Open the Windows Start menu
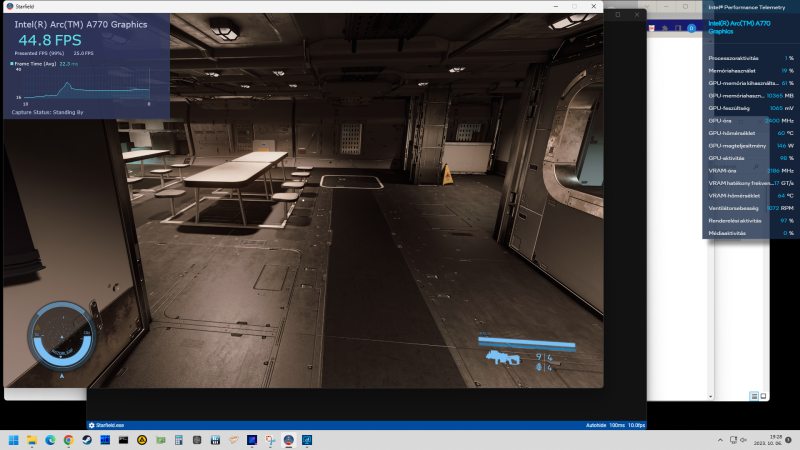 14,440
